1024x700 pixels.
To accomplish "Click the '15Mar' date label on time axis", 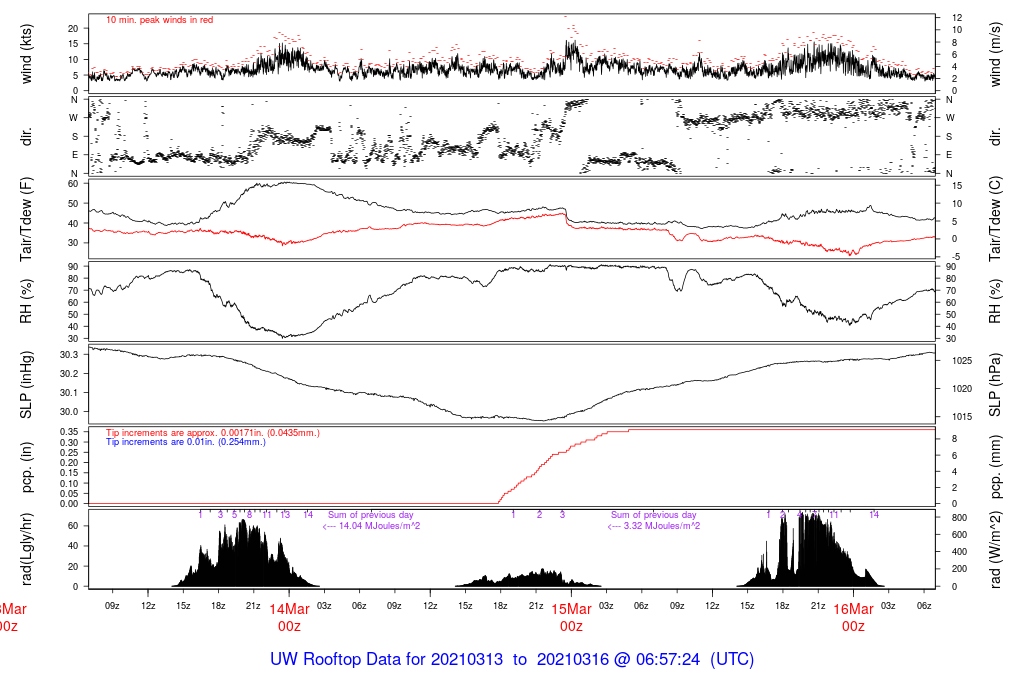I will point(571,609).
